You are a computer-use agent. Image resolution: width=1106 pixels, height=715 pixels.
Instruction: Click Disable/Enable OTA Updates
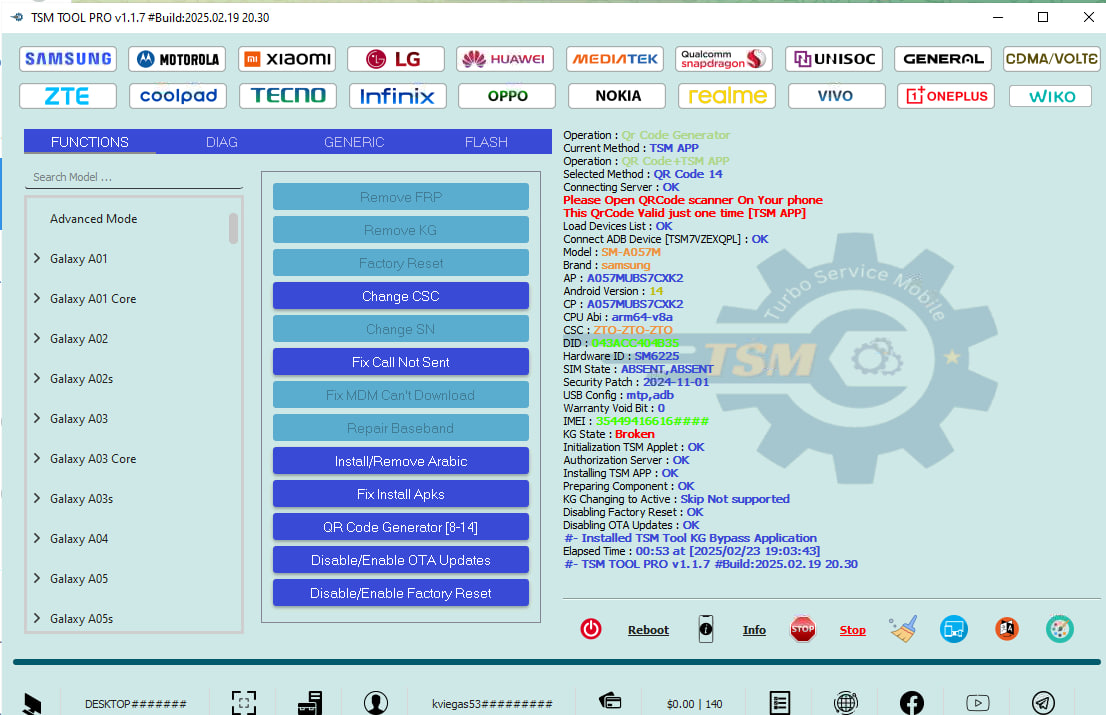pyautogui.click(x=400, y=559)
